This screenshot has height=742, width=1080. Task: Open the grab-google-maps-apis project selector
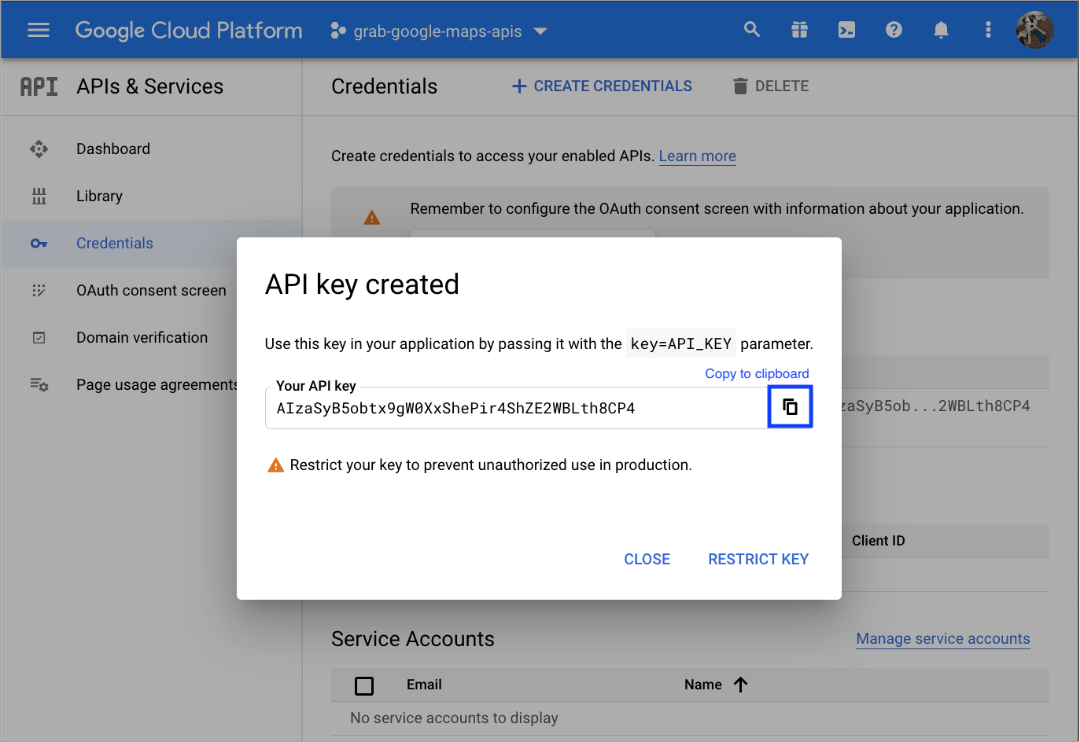(439, 31)
